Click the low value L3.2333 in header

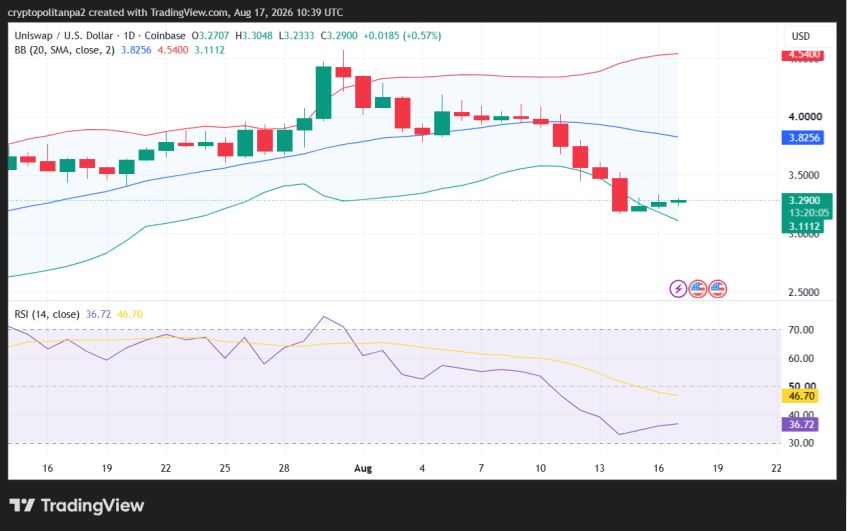[296, 36]
